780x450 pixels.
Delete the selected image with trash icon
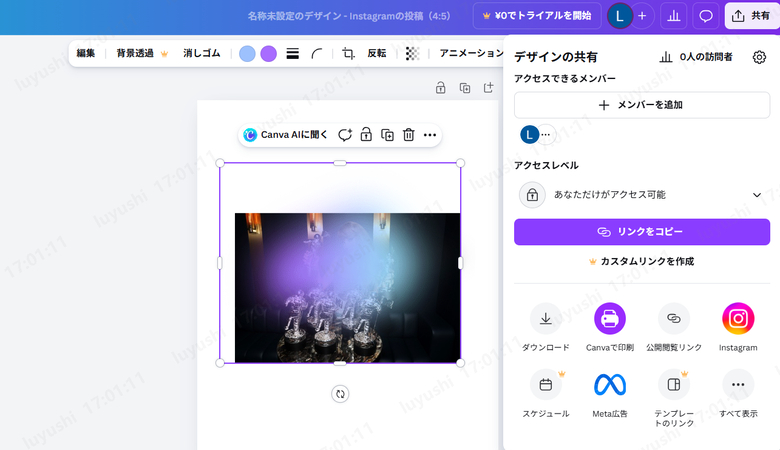[408, 135]
